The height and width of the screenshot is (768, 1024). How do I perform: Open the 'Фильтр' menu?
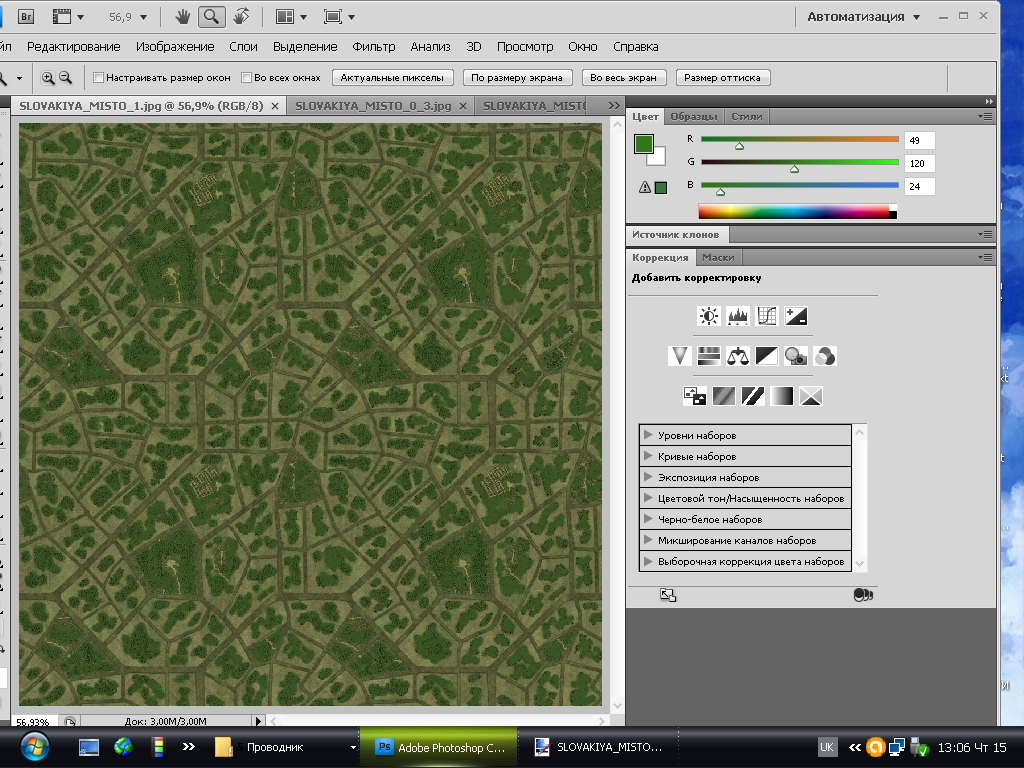pyautogui.click(x=374, y=46)
